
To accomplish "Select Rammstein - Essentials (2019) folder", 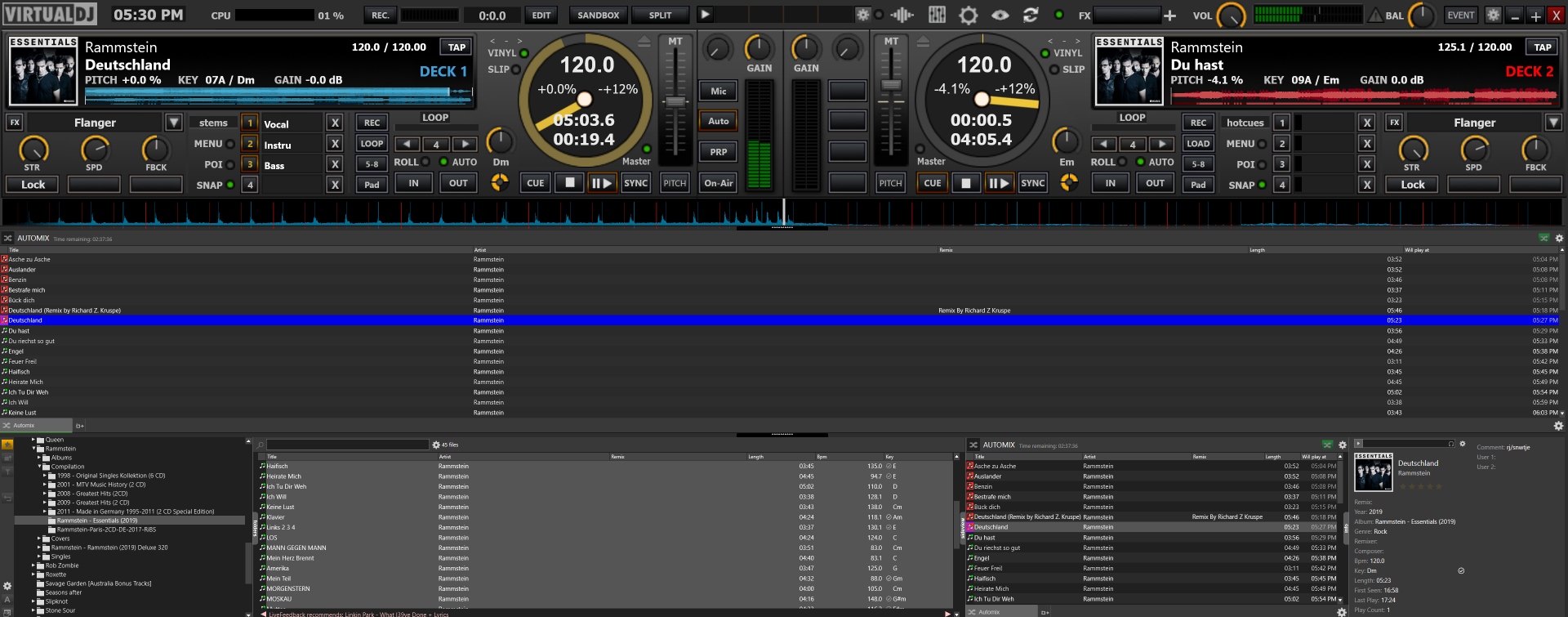I will point(96,521).
